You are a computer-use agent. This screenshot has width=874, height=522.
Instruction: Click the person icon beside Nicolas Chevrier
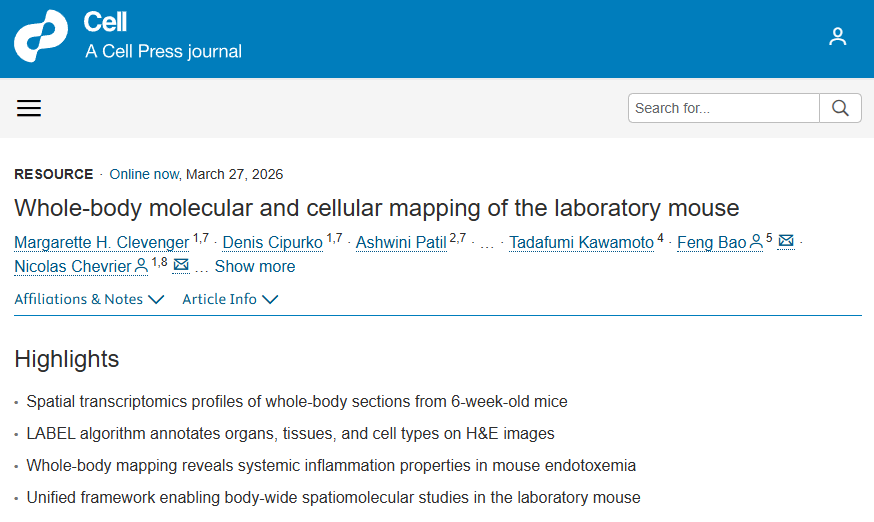click(x=141, y=265)
